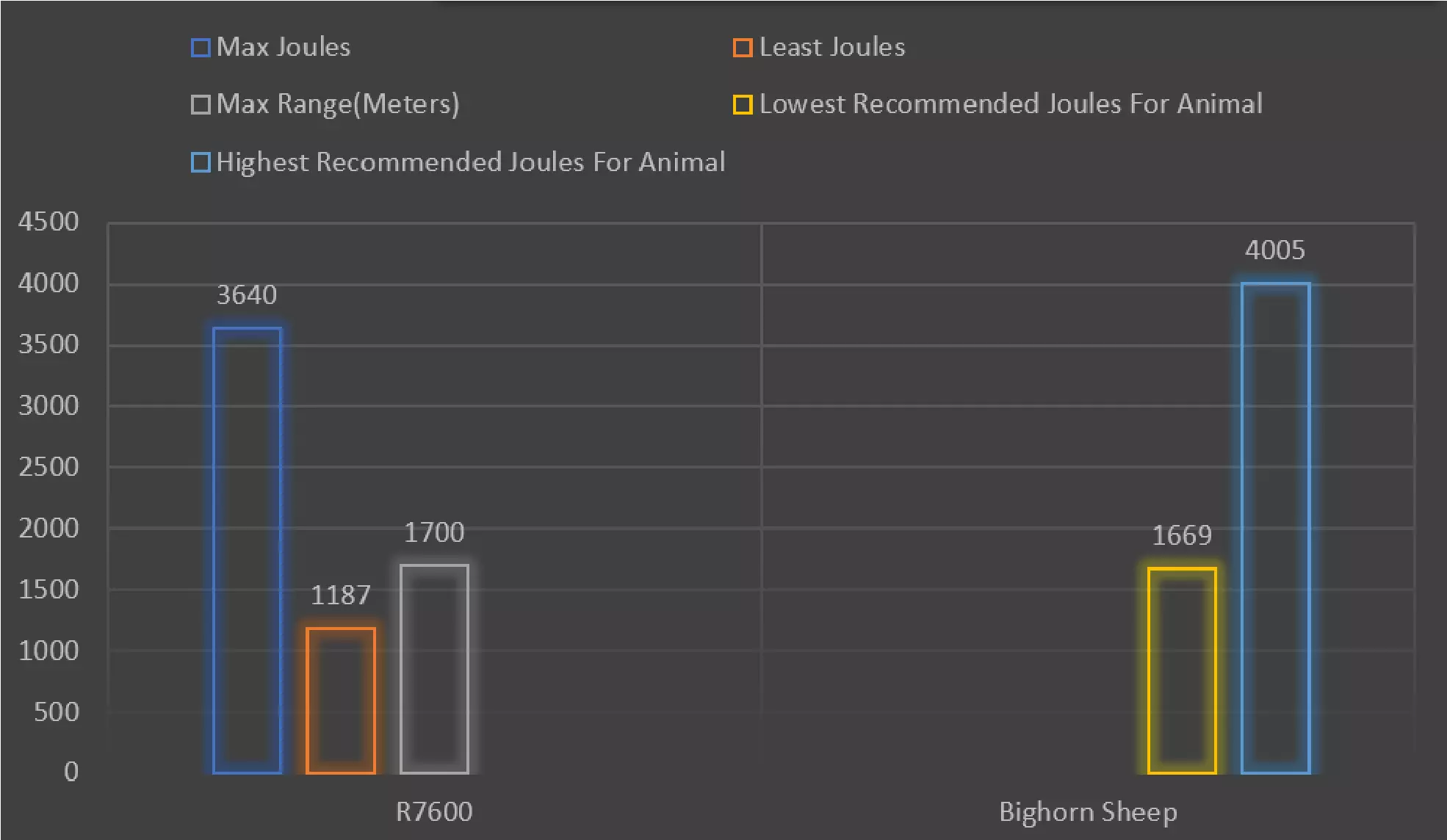Select the Lowest Recommended Joules For Animal label
The image size is (1447, 840).
point(1011,104)
